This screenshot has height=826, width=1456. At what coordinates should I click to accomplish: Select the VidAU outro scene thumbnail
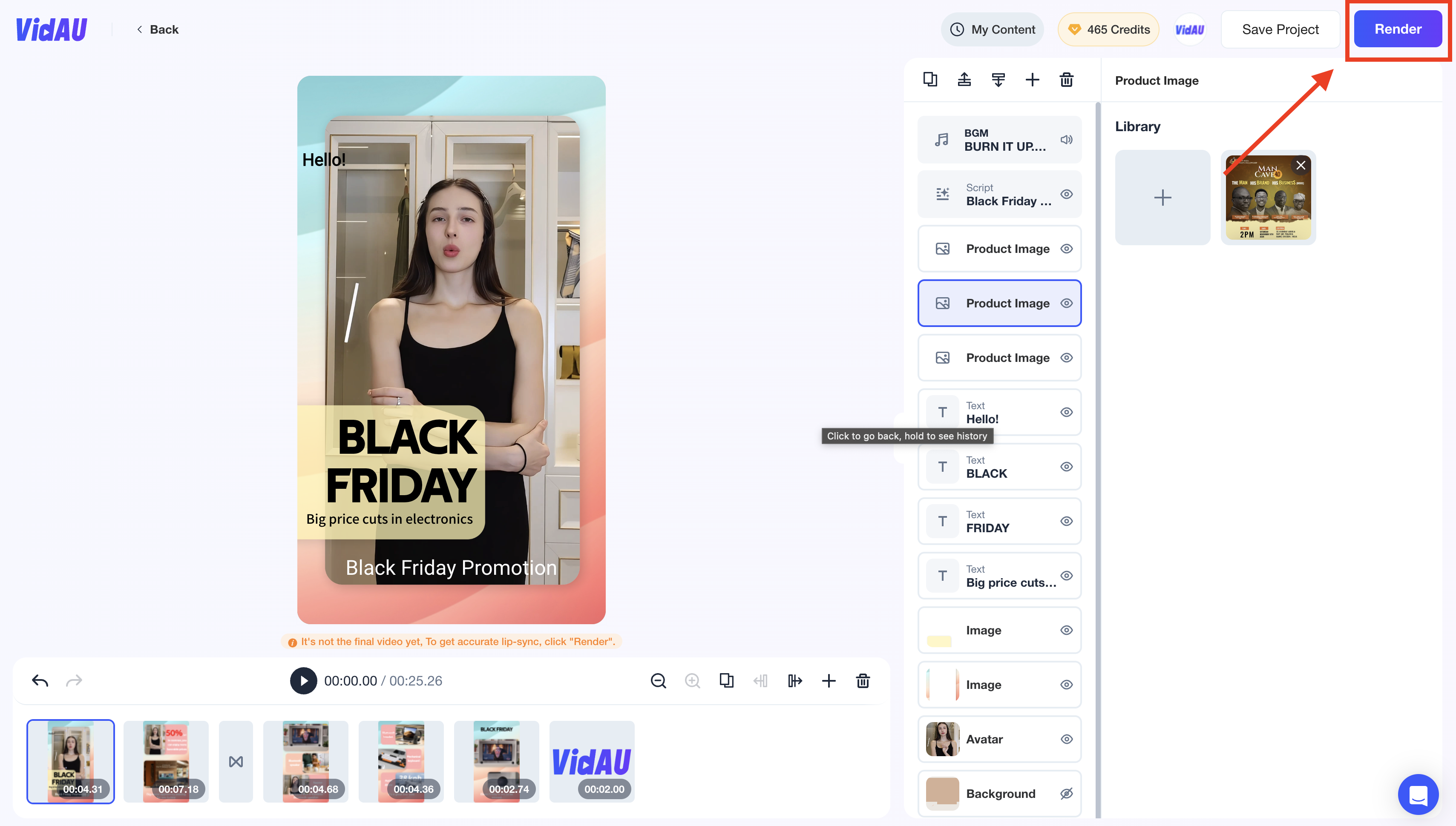591,760
